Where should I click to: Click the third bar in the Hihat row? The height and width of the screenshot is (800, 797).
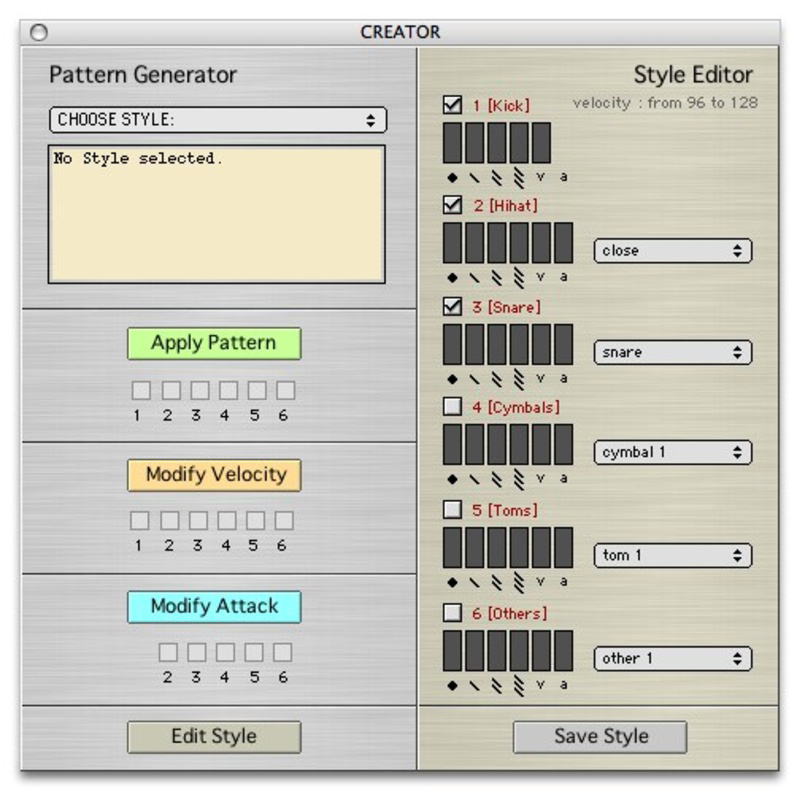tap(496, 242)
